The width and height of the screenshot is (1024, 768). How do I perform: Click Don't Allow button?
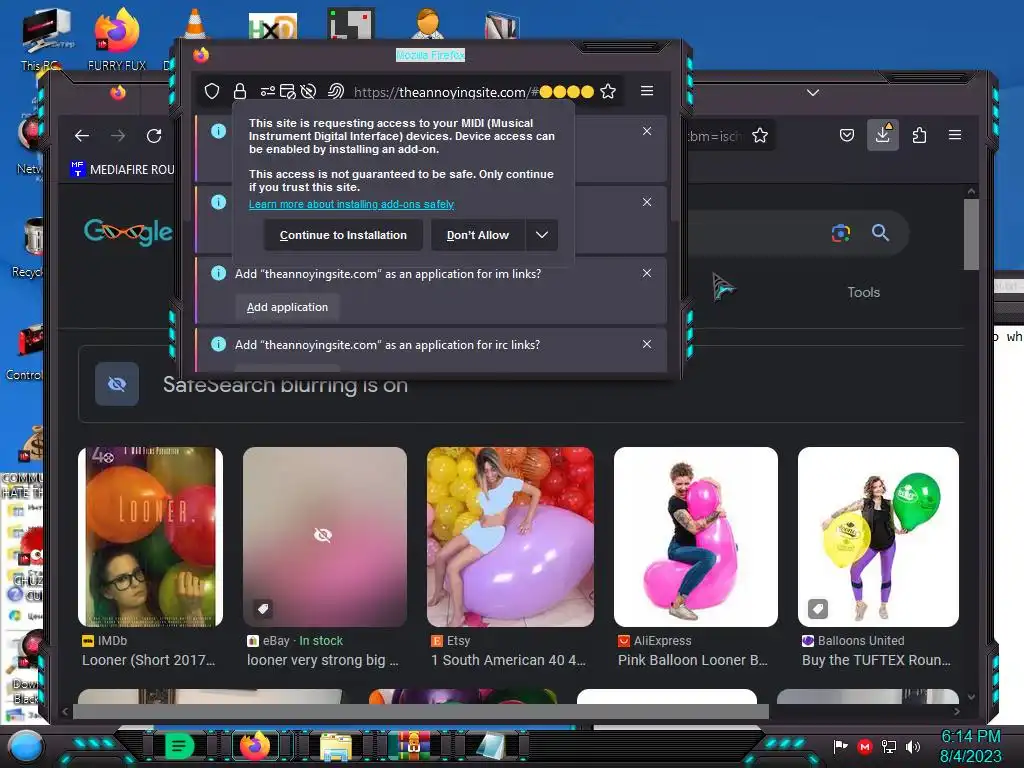(x=477, y=235)
